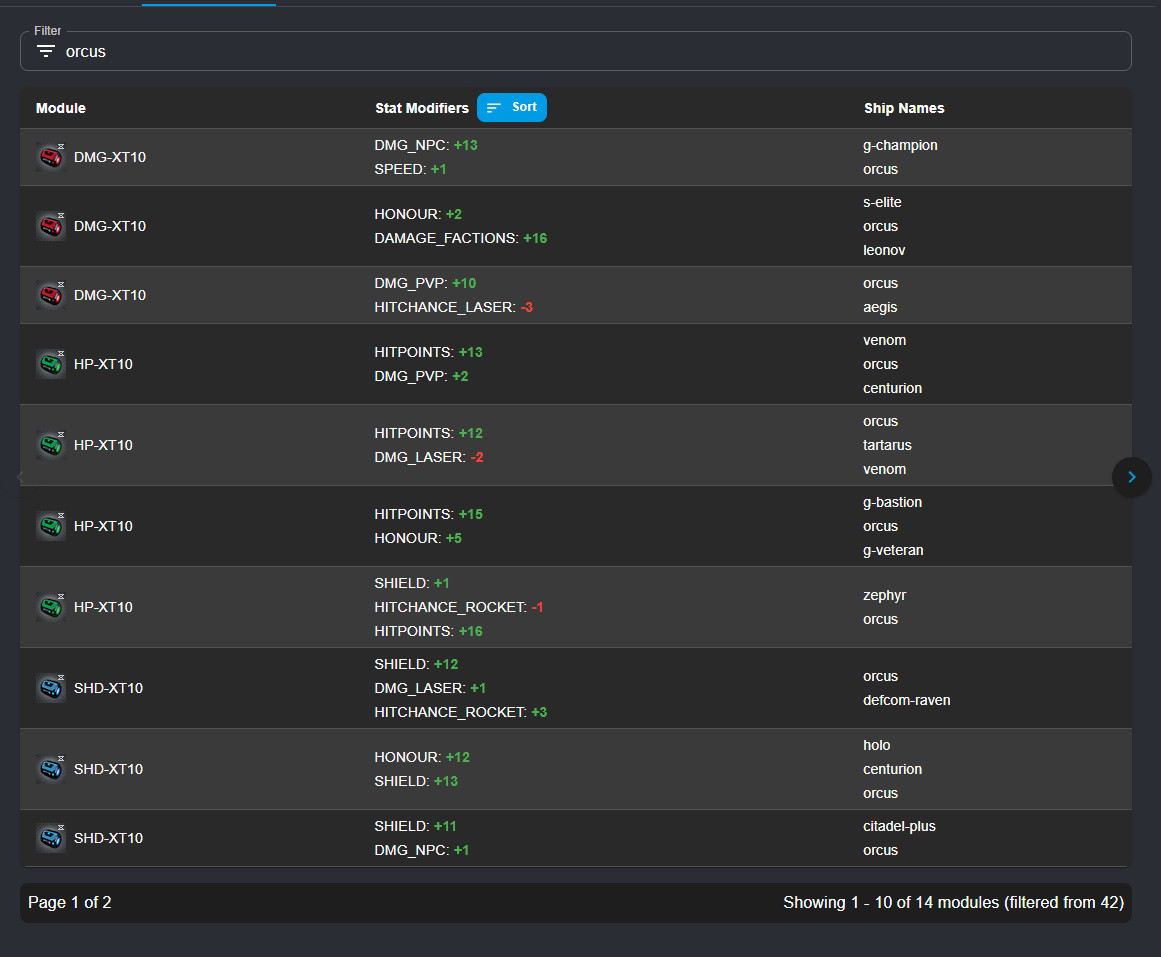Click 'HITPOINTS: +13' stat modifier

pos(428,352)
